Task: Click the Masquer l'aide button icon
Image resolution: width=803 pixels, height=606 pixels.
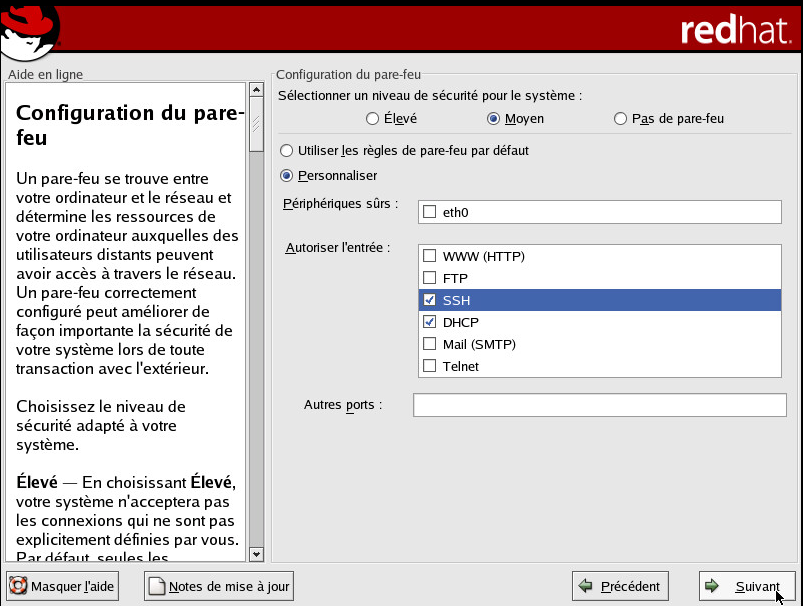Action: tap(19, 586)
